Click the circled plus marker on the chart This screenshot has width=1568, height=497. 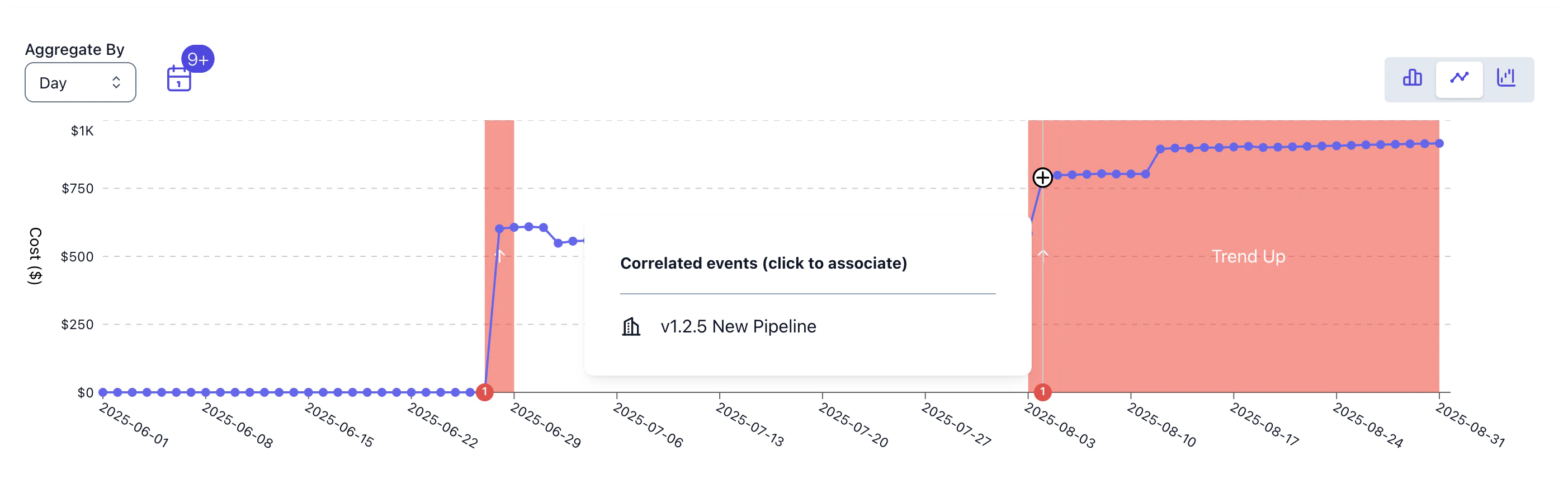(1043, 178)
